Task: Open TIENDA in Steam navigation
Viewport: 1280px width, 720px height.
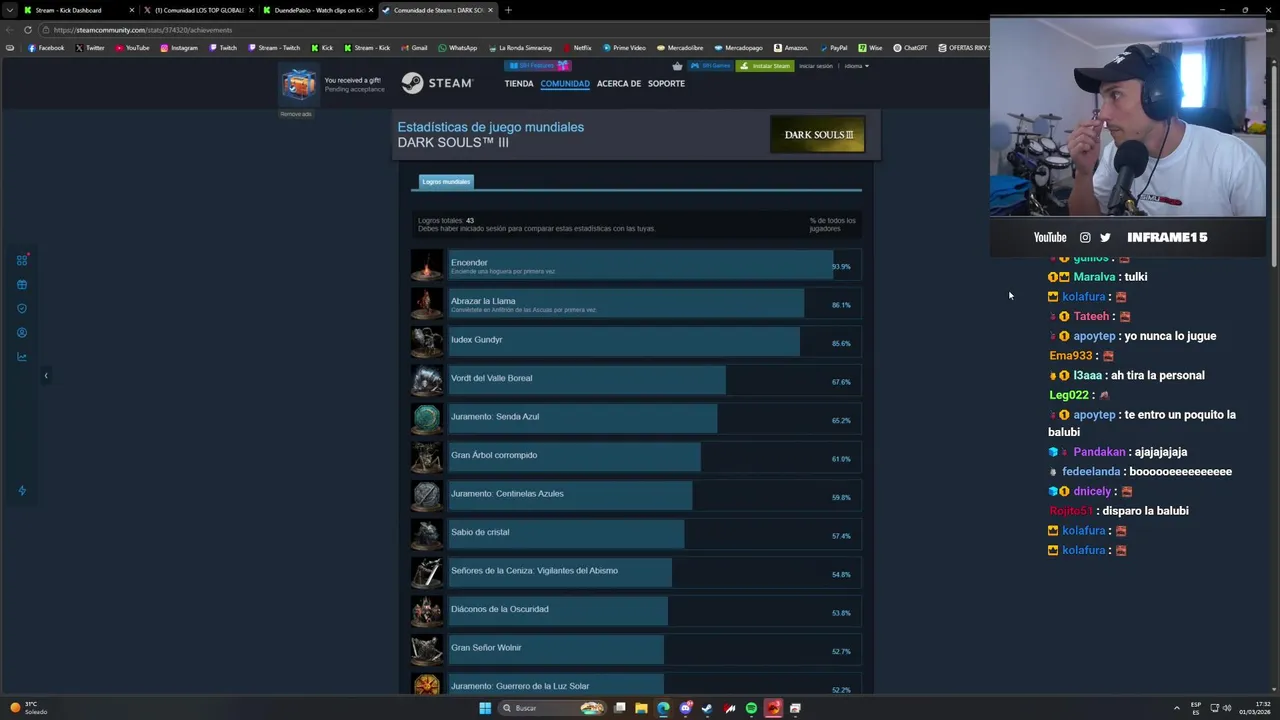Action: click(x=519, y=84)
